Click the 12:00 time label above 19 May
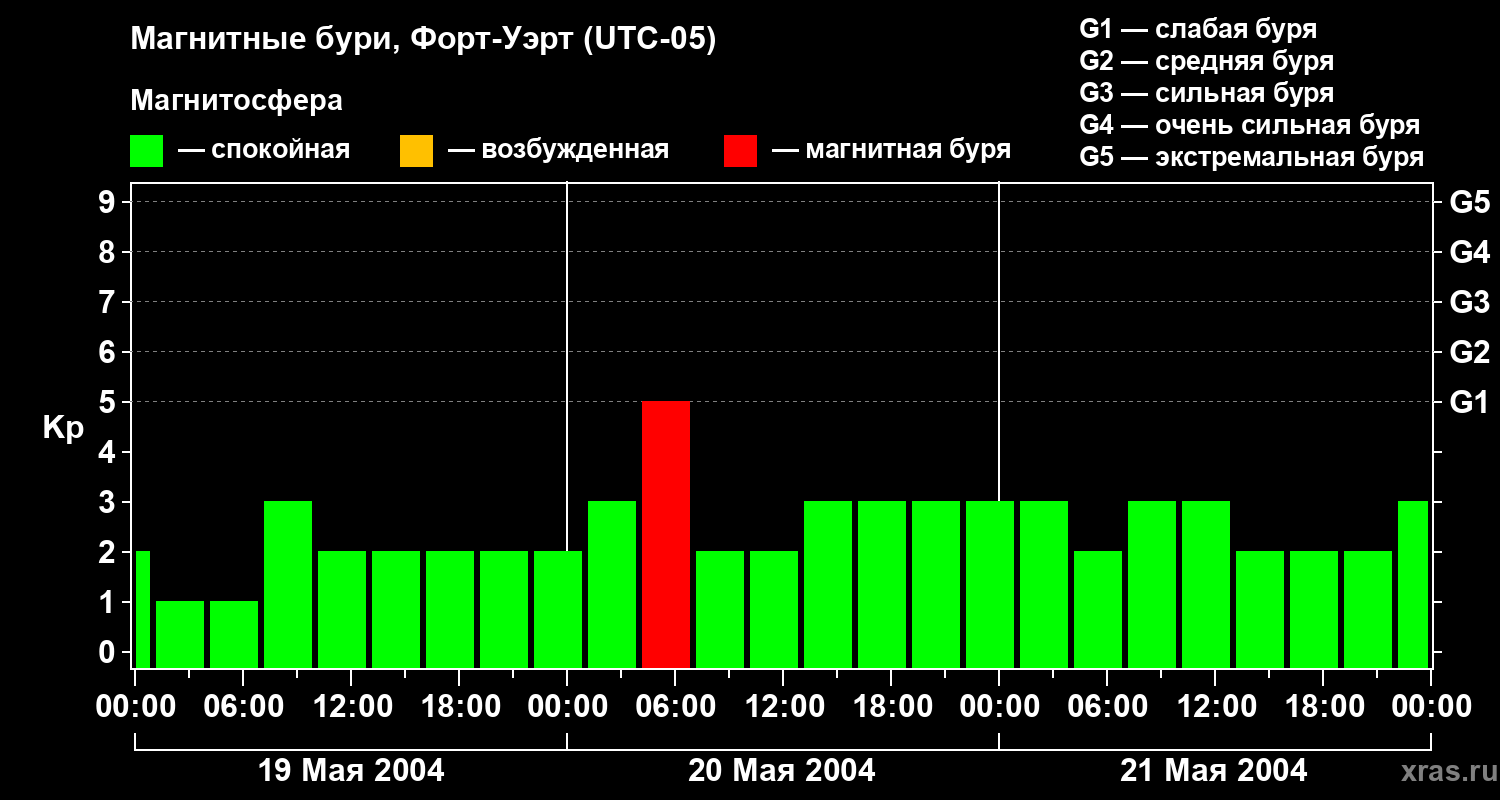 (x=351, y=707)
